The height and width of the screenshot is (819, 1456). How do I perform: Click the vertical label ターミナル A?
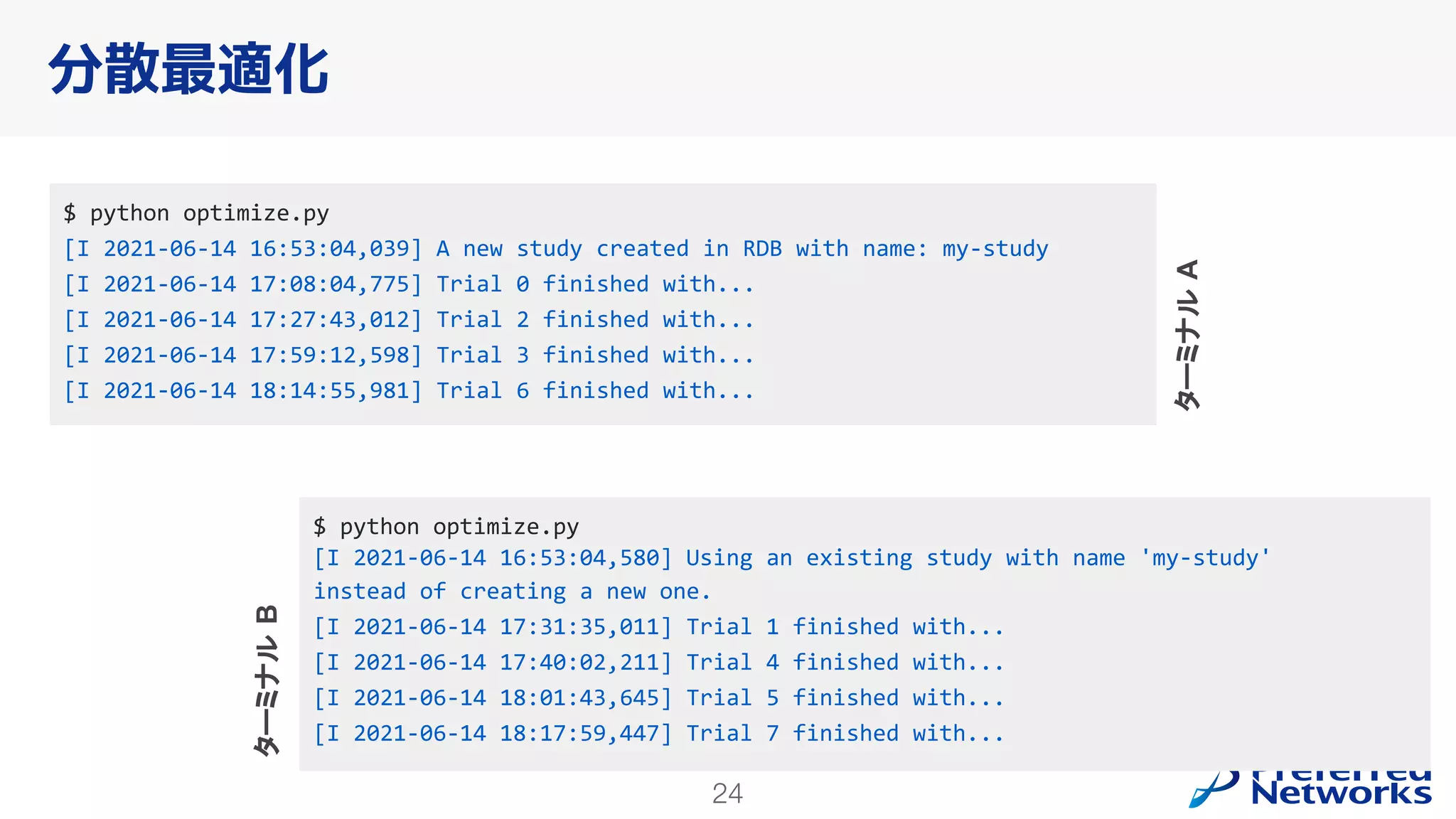click(x=1188, y=335)
